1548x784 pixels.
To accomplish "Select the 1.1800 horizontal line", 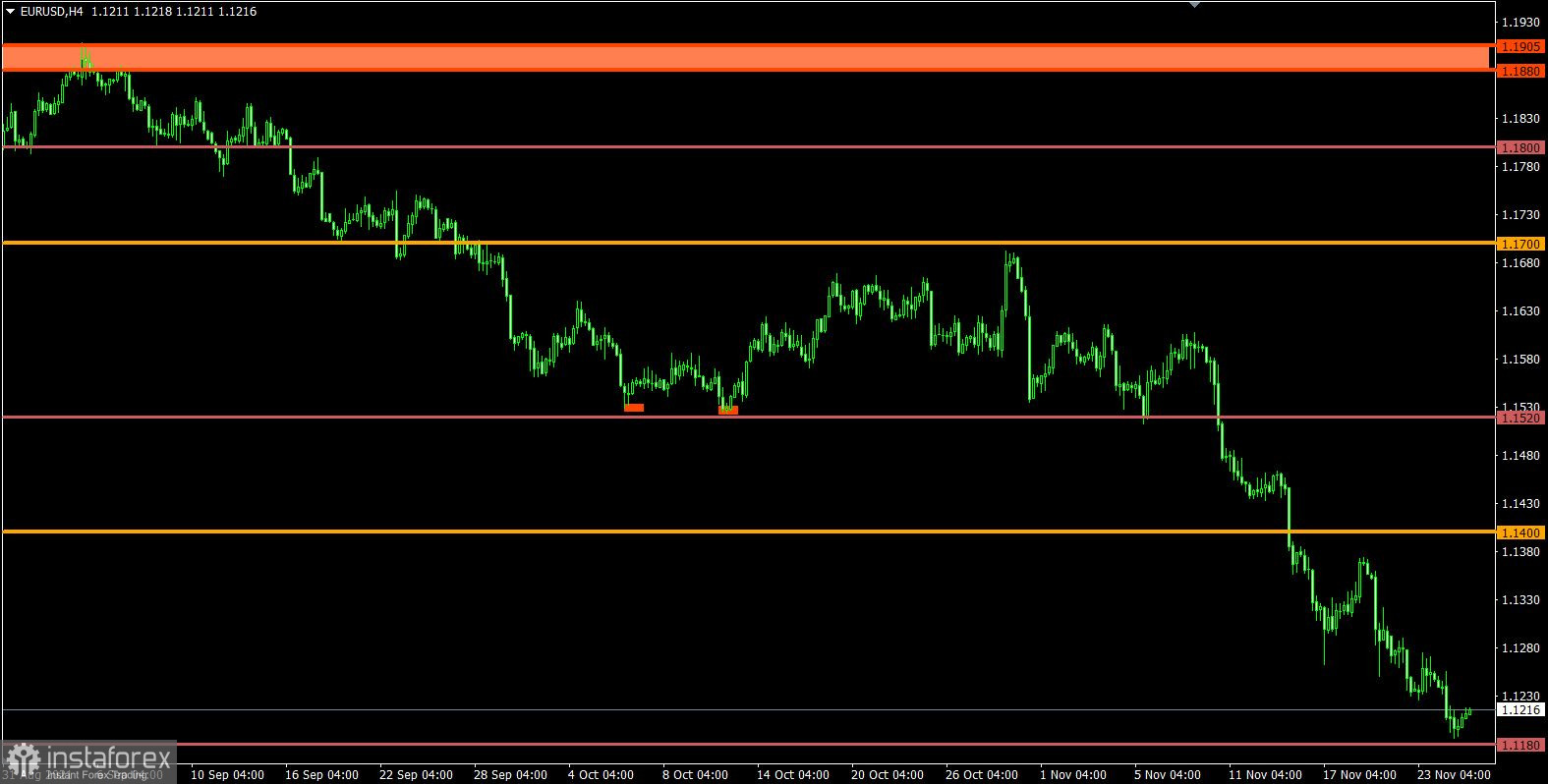I will point(747,147).
